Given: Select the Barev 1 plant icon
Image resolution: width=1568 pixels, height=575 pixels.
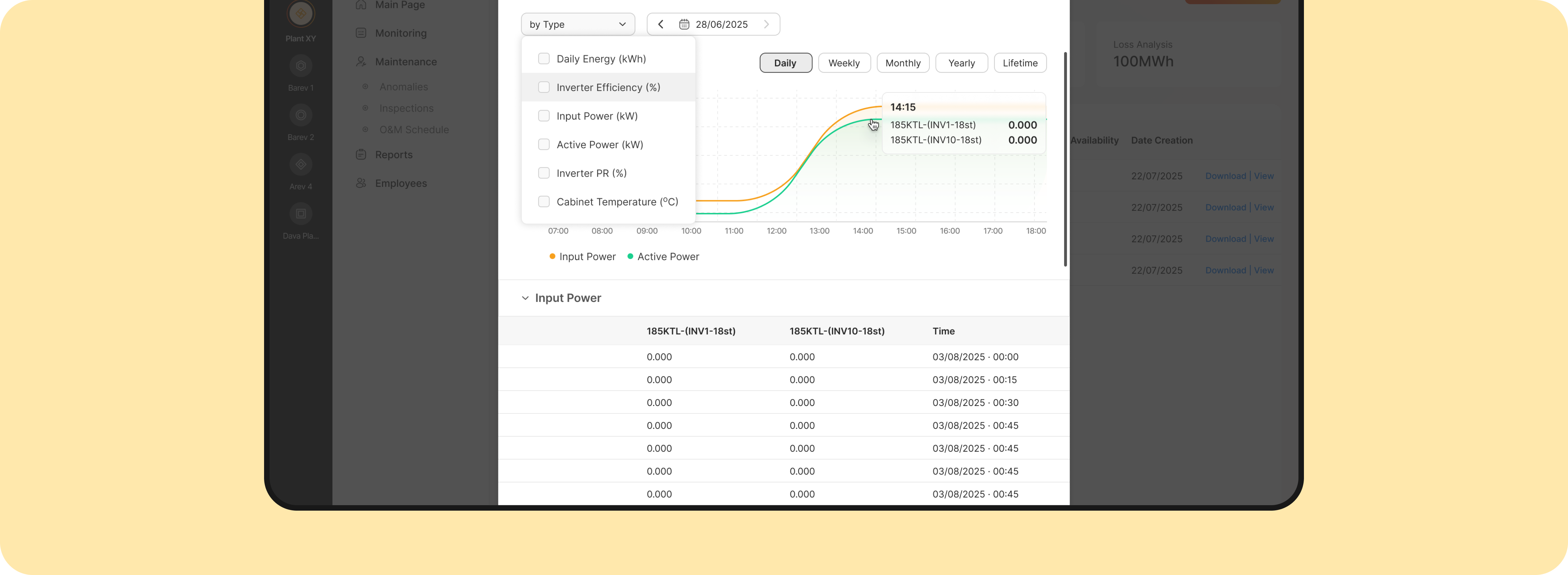Looking at the screenshot, I should point(301,66).
